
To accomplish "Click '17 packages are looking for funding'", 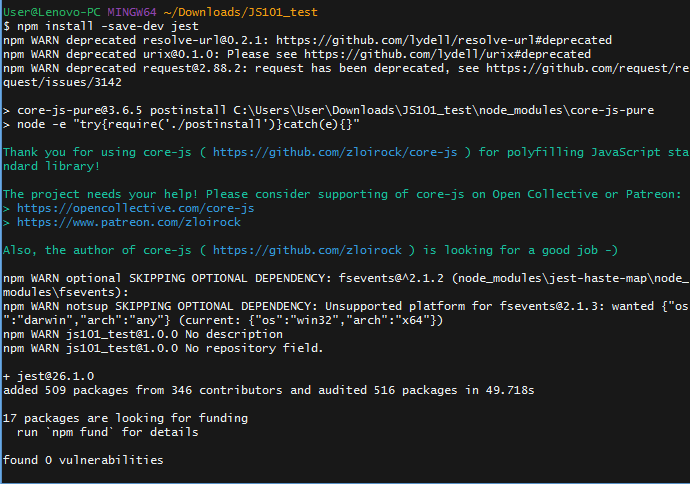I will tap(125, 418).
